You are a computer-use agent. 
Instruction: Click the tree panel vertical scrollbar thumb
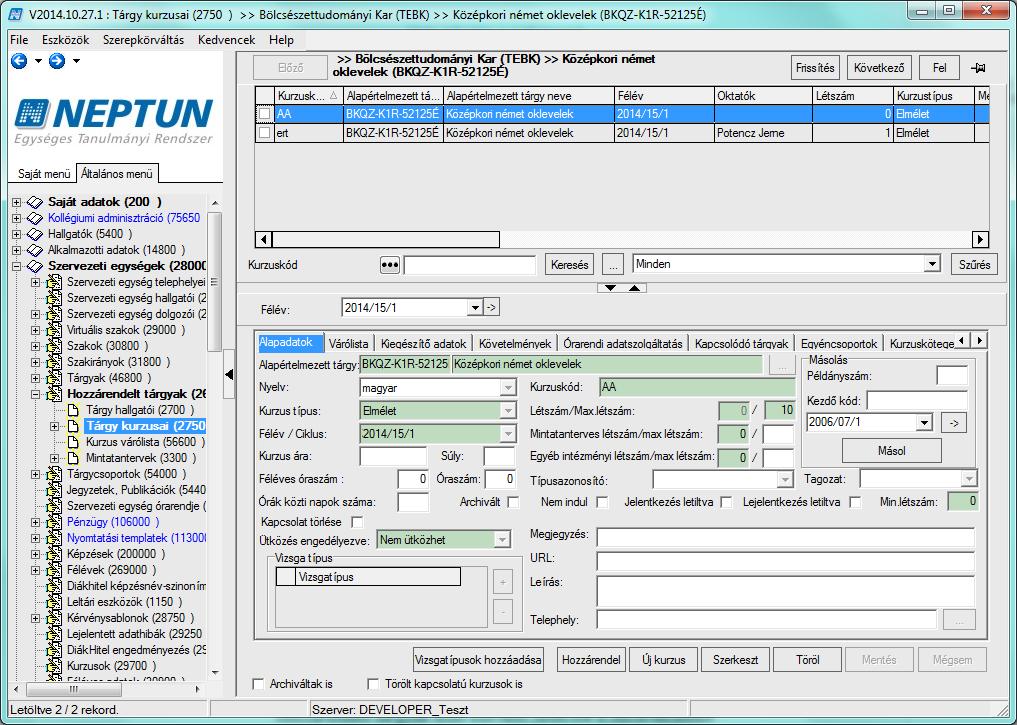(215, 282)
